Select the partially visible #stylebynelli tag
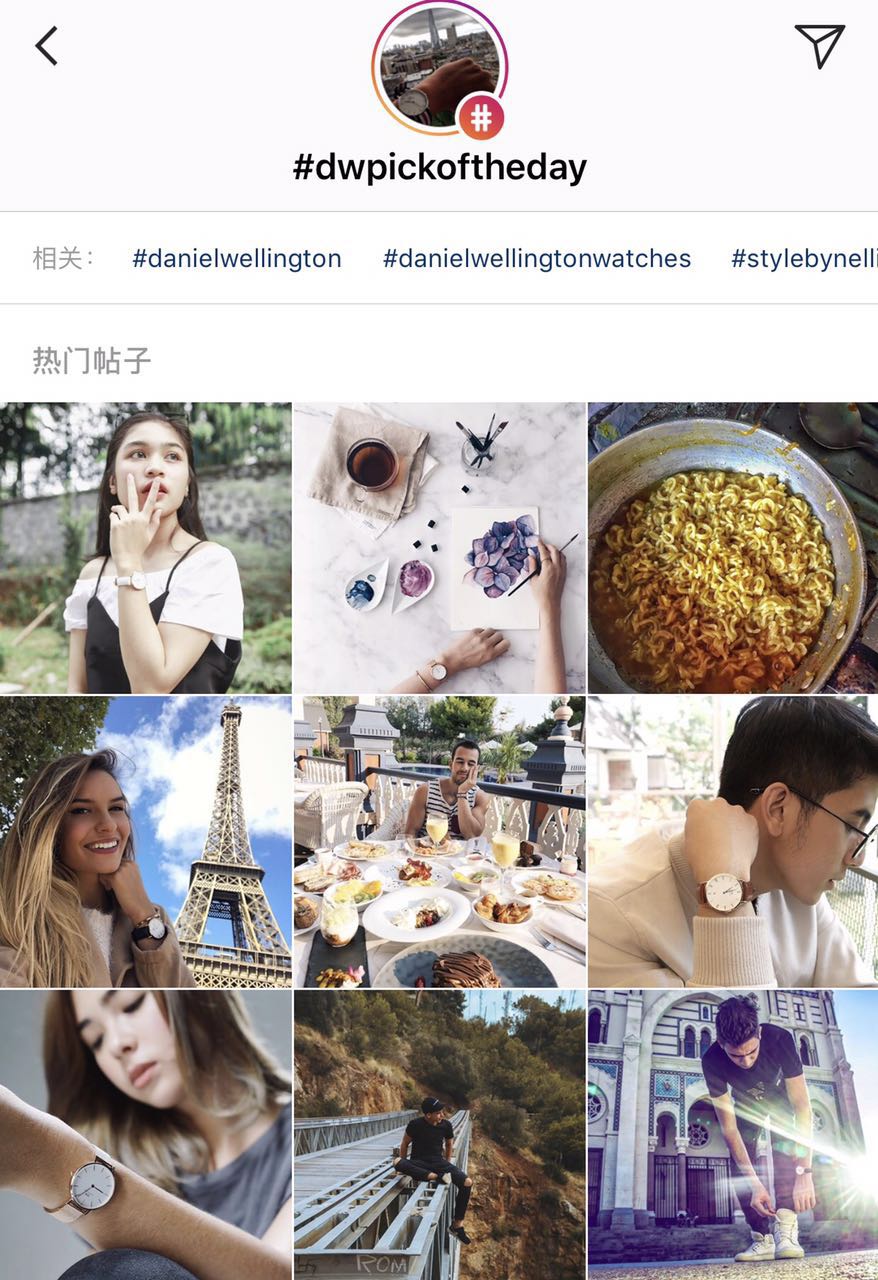878x1280 pixels. (804, 258)
